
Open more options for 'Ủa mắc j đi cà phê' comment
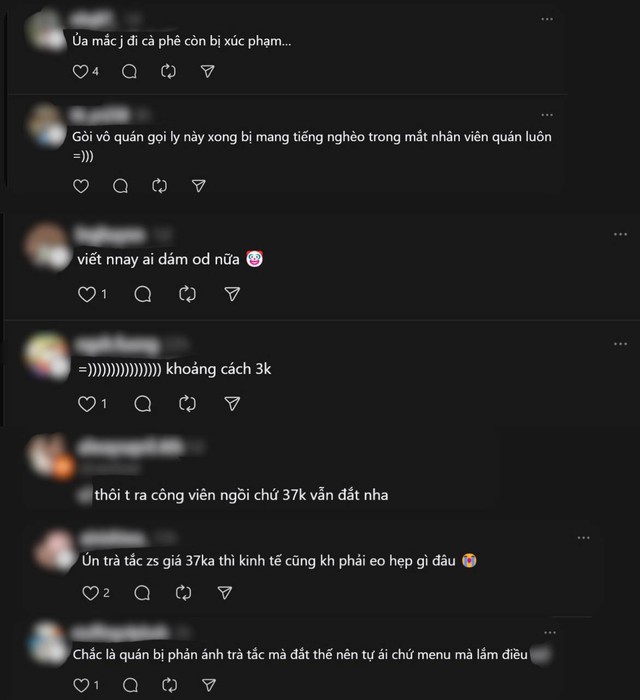[547, 19]
